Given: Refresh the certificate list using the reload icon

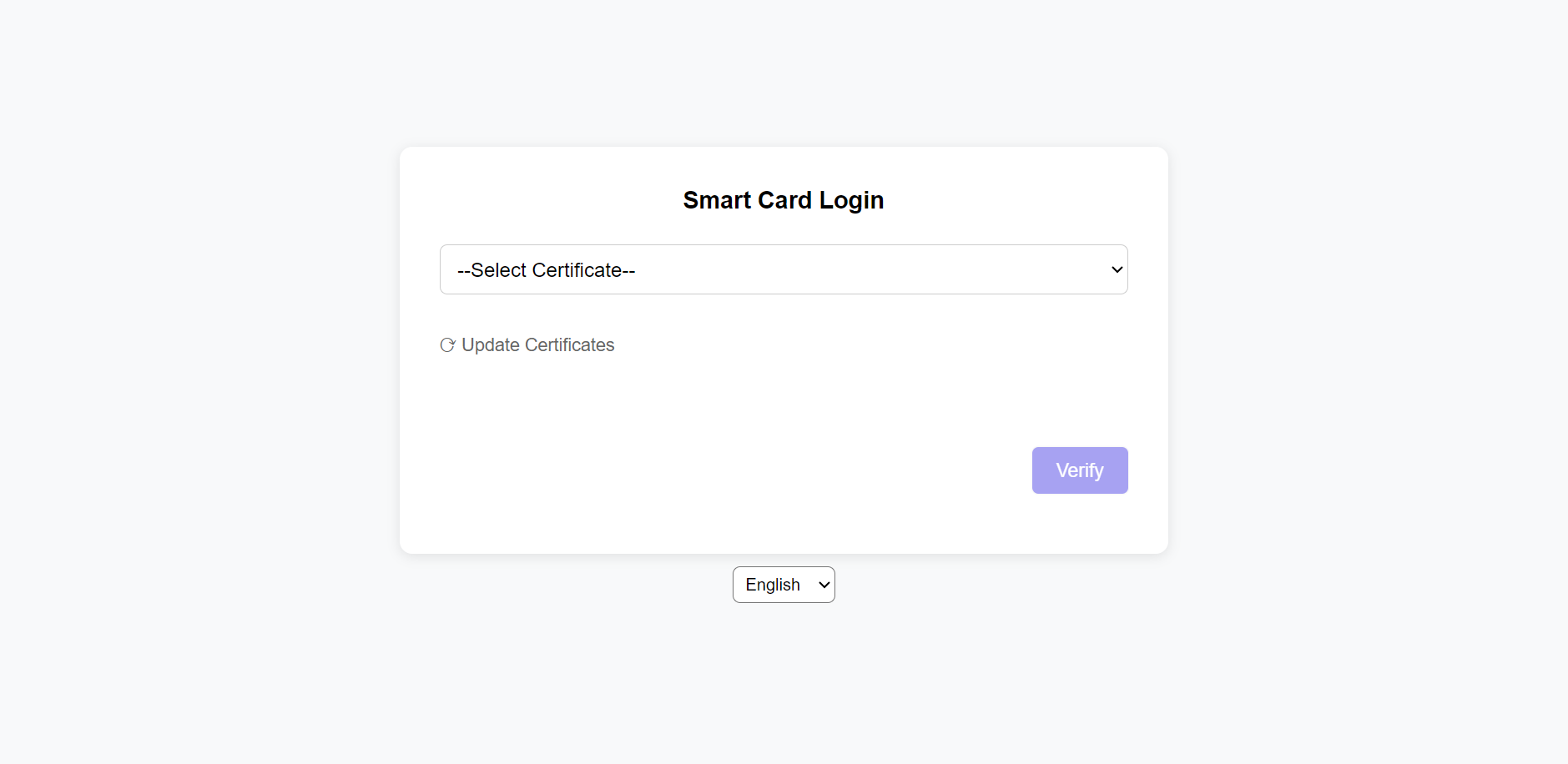Looking at the screenshot, I should click(447, 345).
